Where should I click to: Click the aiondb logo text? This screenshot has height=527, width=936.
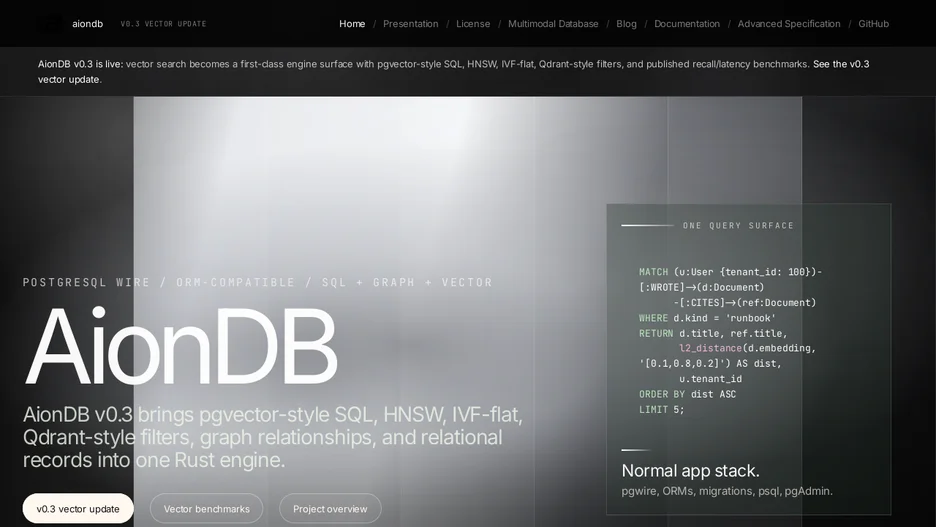click(87, 24)
